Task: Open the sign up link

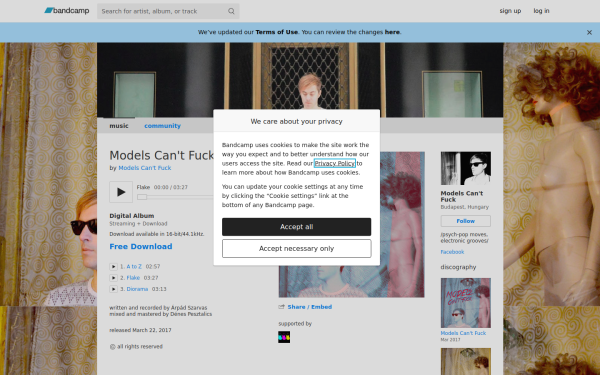Action: pyautogui.click(x=510, y=11)
